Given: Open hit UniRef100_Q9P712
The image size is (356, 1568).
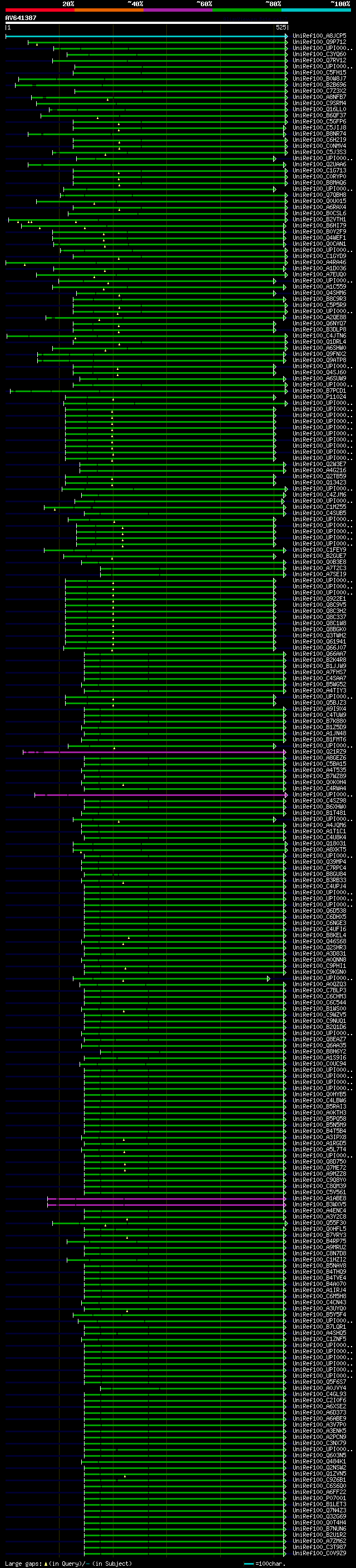Looking at the screenshot, I should 319,42.
